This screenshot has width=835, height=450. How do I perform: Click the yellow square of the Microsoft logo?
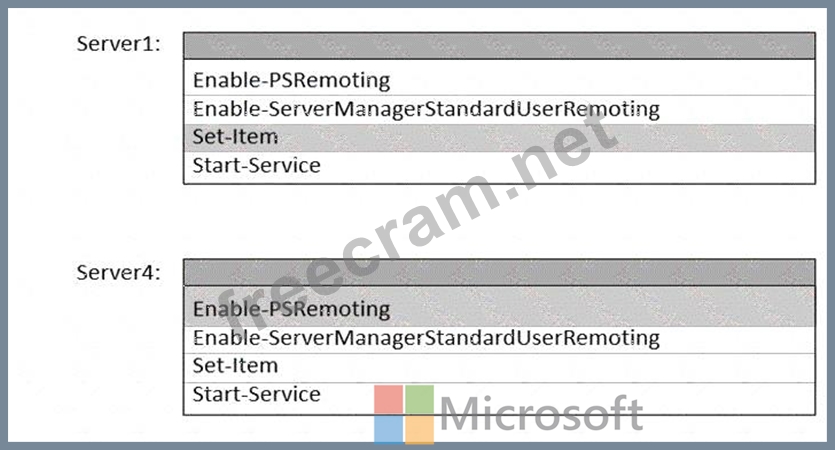pyautogui.click(x=420, y=430)
